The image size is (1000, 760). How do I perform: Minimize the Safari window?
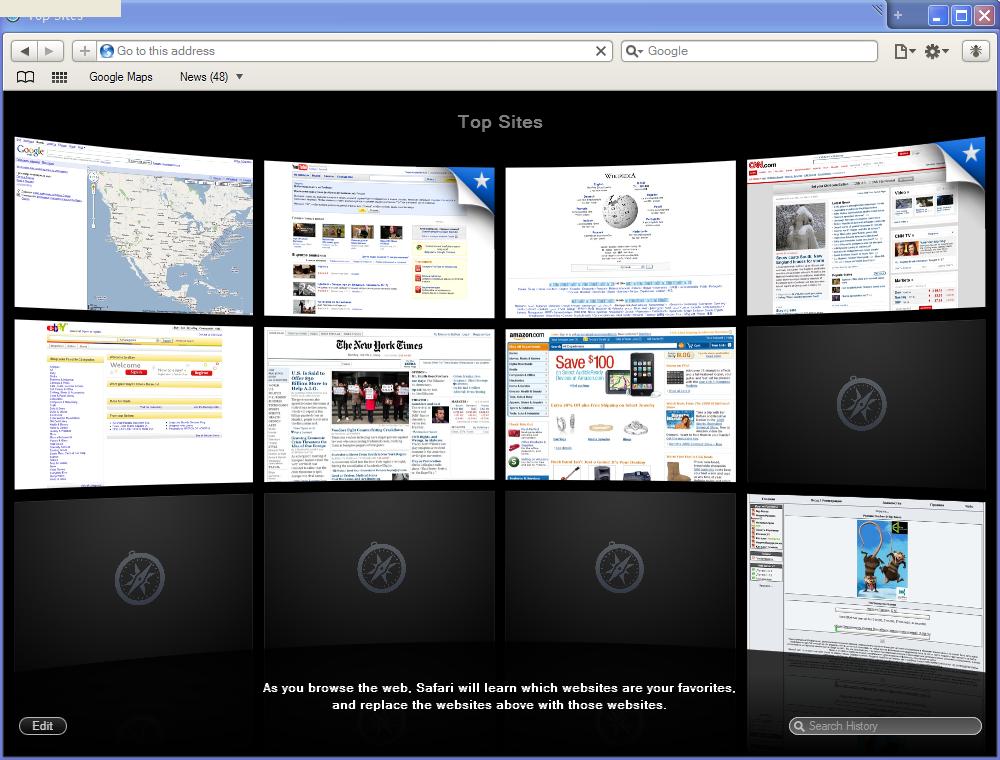click(937, 15)
